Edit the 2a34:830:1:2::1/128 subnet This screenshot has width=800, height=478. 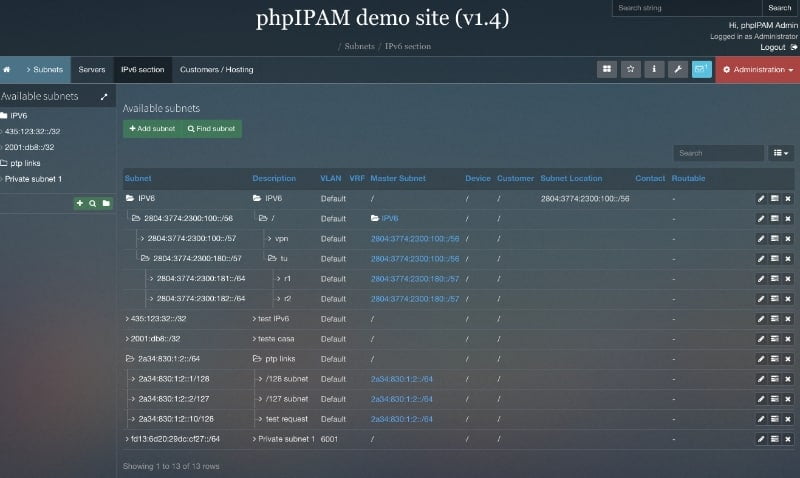[761, 379]
